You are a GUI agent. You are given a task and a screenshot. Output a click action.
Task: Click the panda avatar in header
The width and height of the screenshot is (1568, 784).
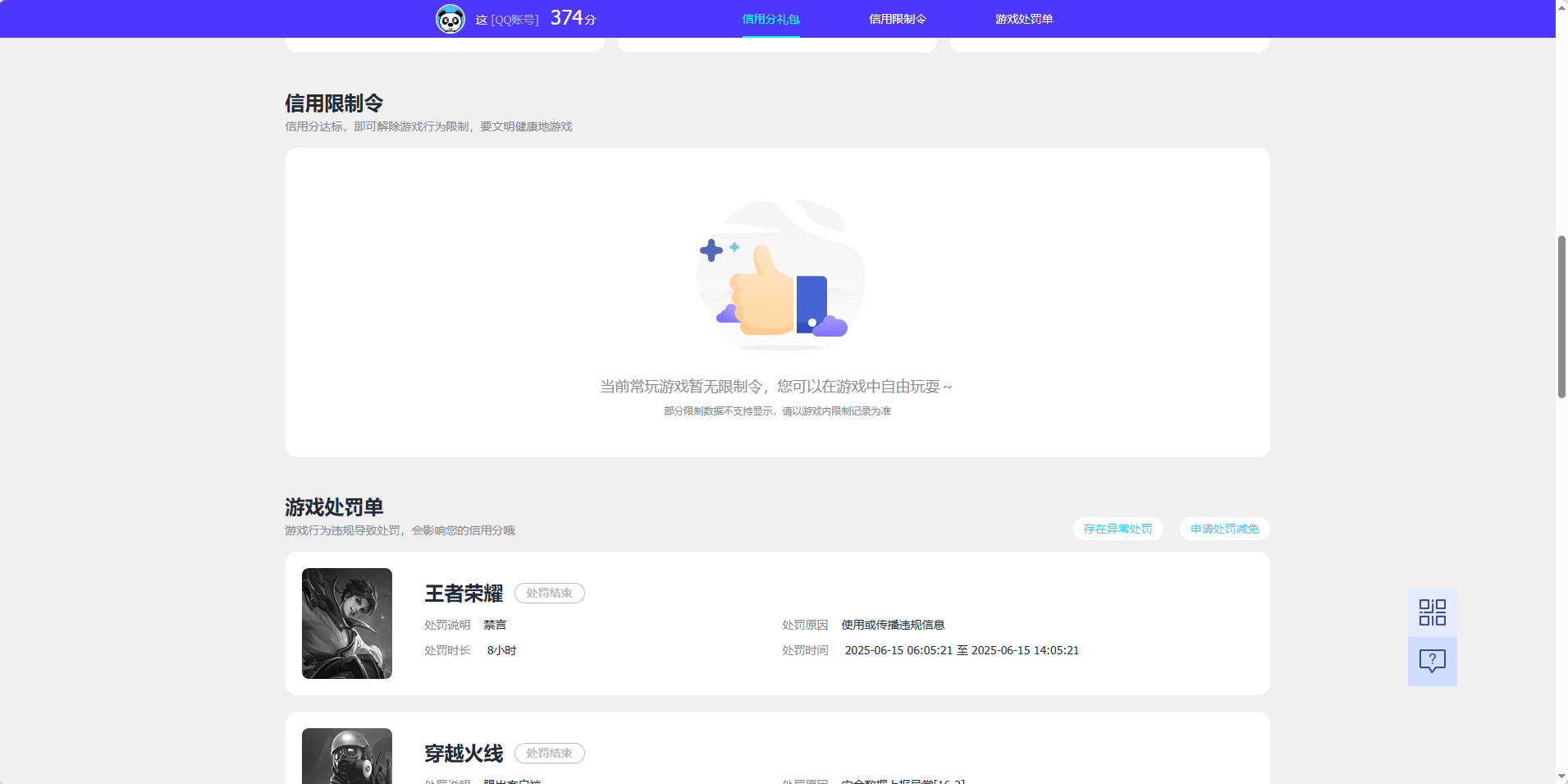pos(450,19)
